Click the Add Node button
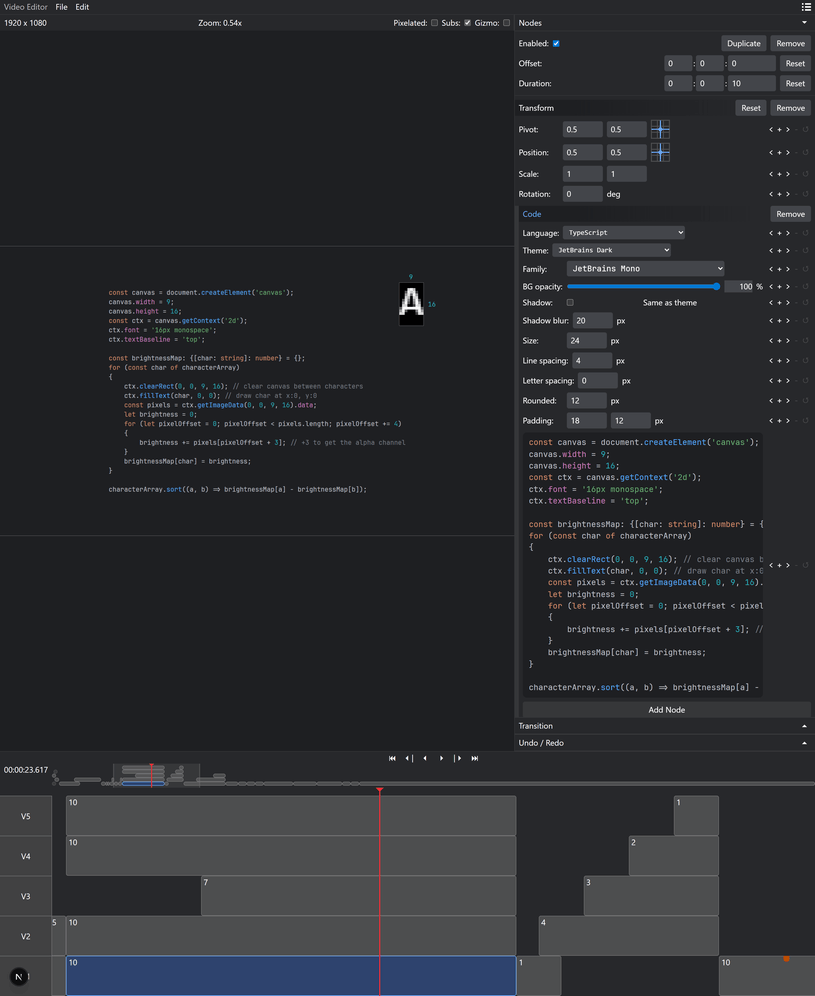Image resolution: width=815 pixels, height=996 pixels. (666, 710)
